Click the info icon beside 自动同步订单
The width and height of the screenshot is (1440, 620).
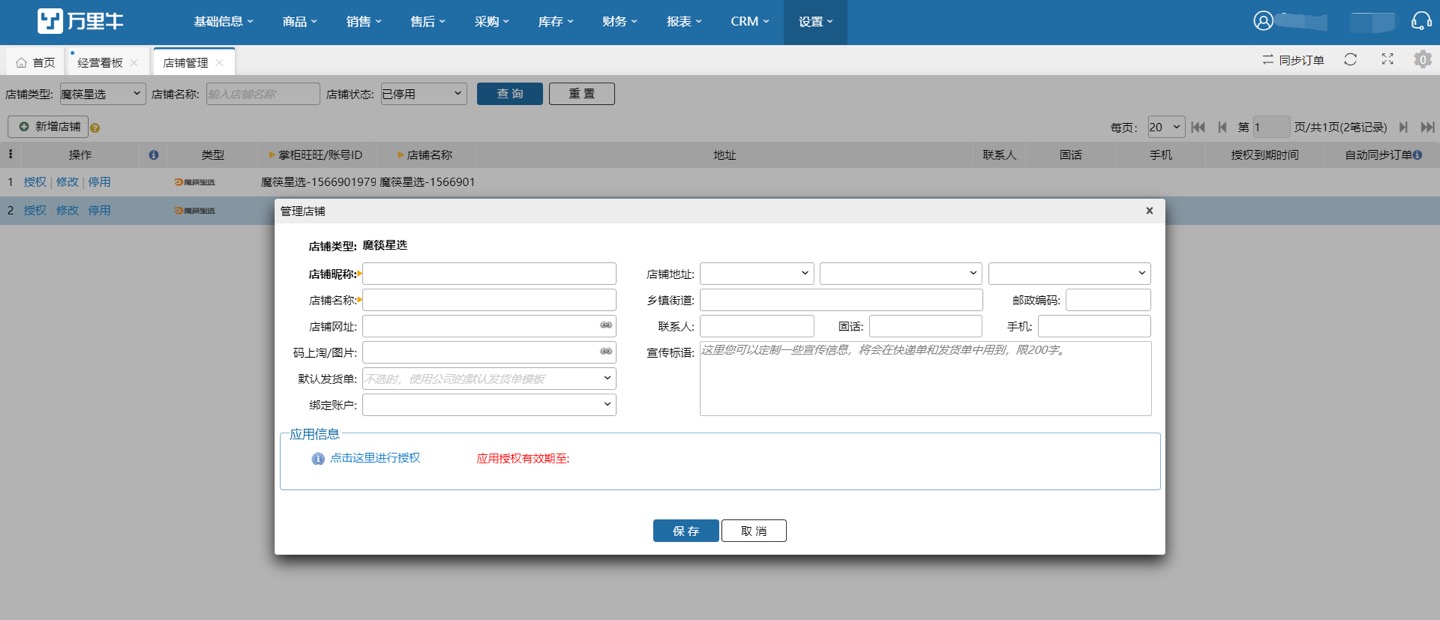coord(1418,155)
